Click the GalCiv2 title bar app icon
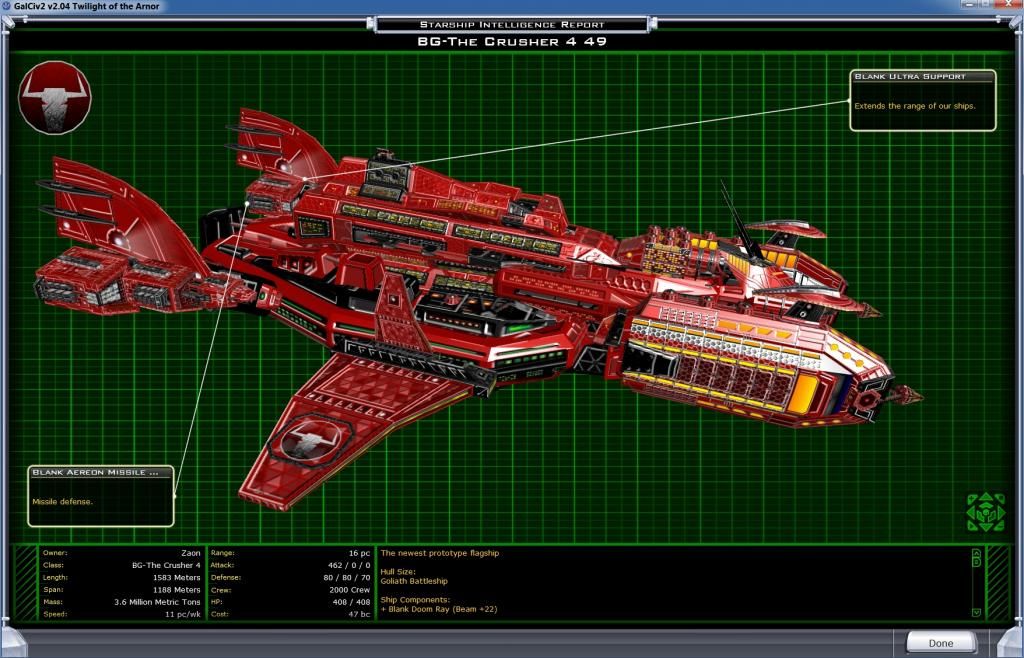 tap(6, 6)
